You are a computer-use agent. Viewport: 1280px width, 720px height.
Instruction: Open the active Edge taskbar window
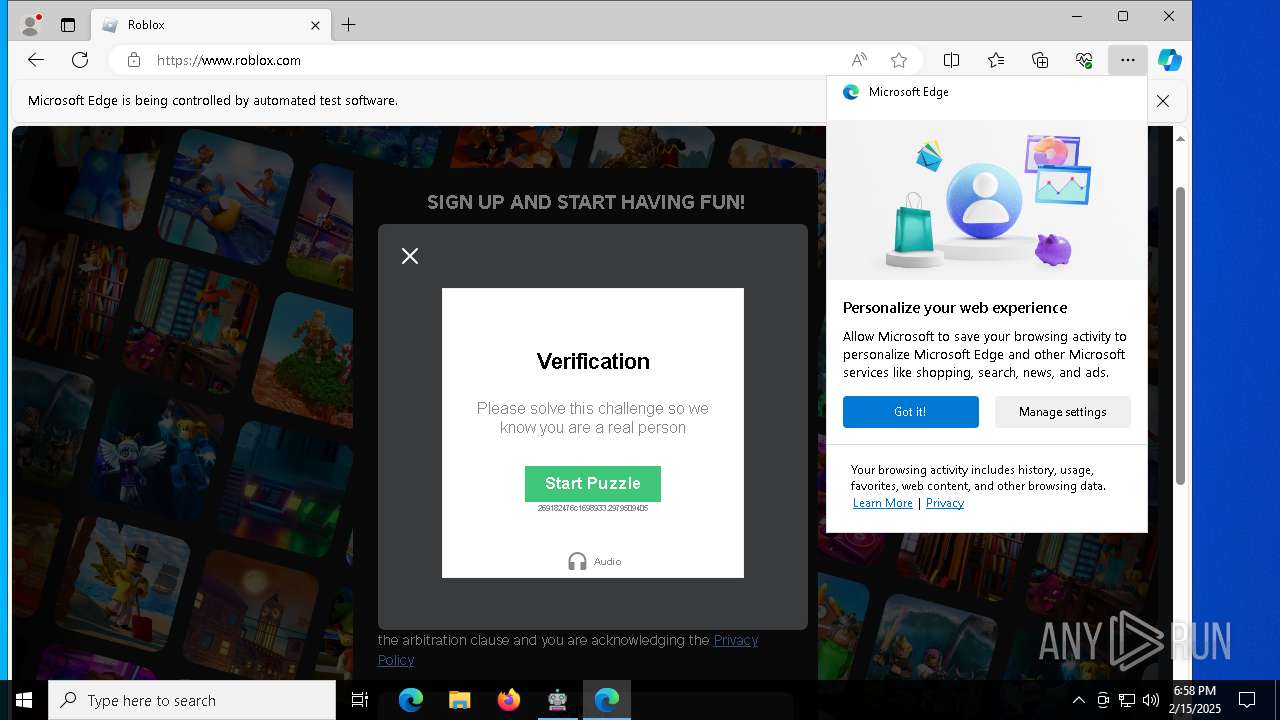point(607,700)
